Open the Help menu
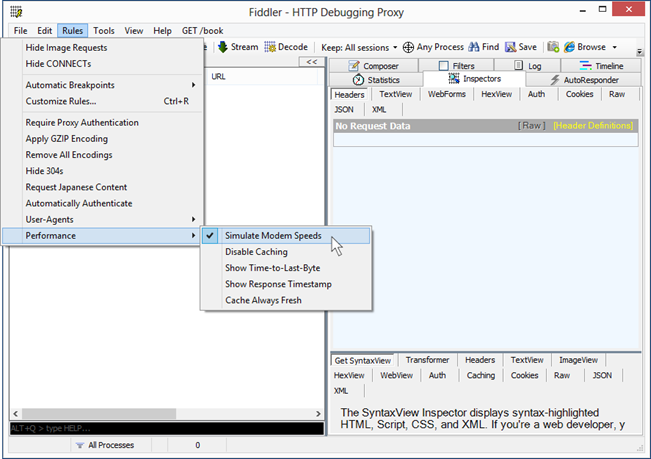The width and height of the screenshot is (651, 459). (162, 31)
